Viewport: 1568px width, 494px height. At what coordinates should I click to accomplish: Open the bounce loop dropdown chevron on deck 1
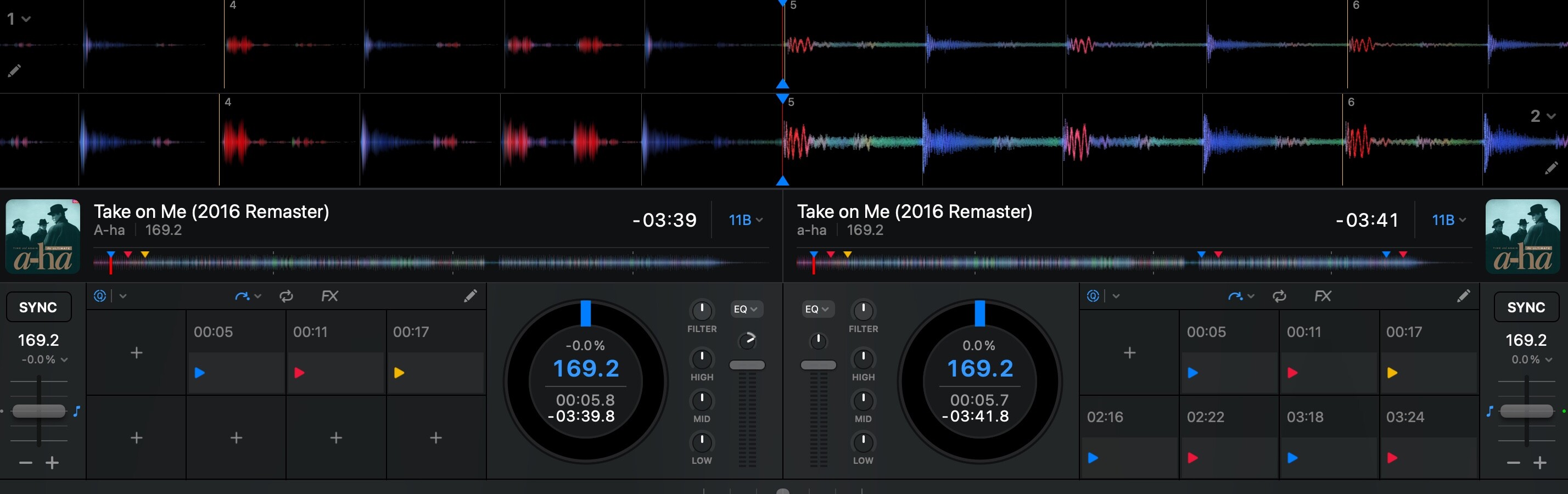point(257,296)
